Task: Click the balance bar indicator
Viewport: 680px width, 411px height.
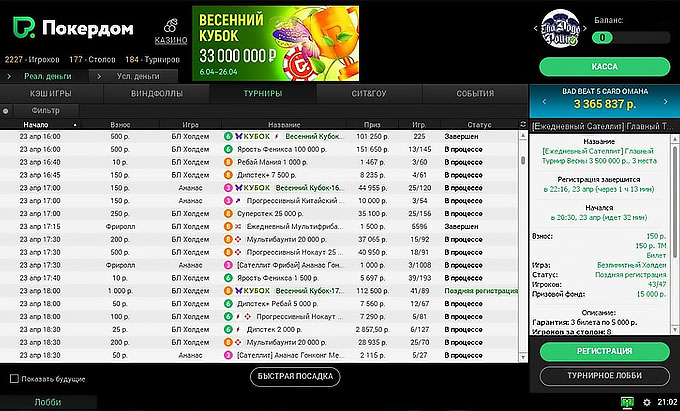Action: [631, 38]
